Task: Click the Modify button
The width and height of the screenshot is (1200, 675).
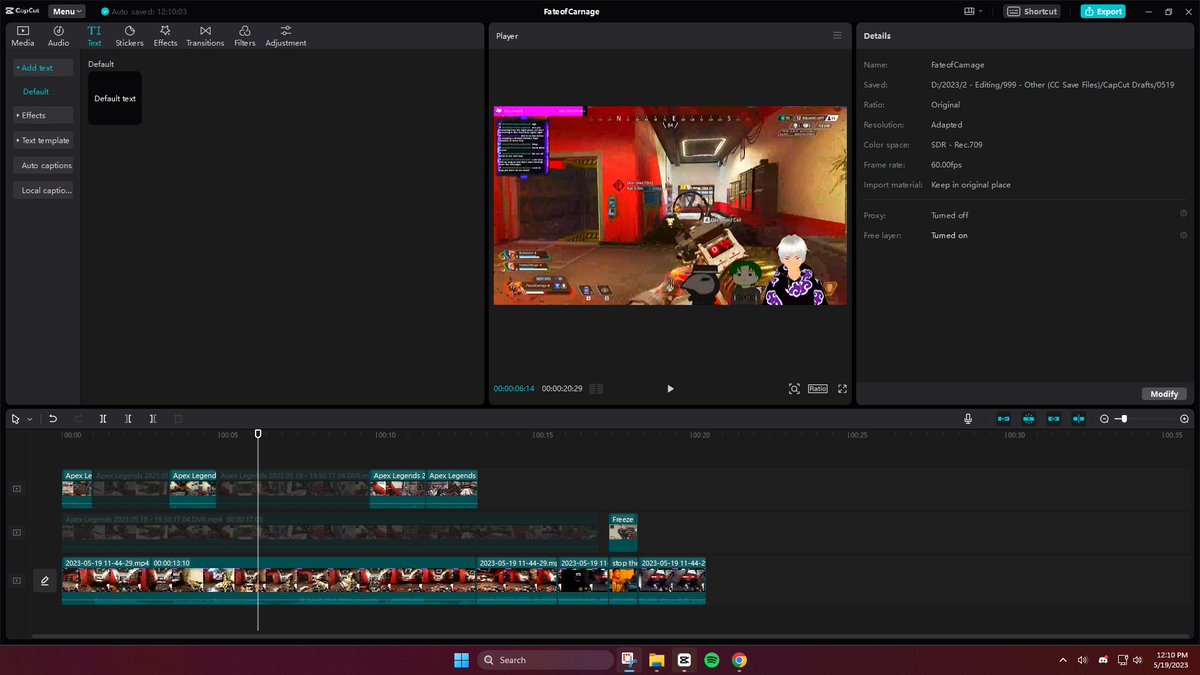Action: (1164, 394)
